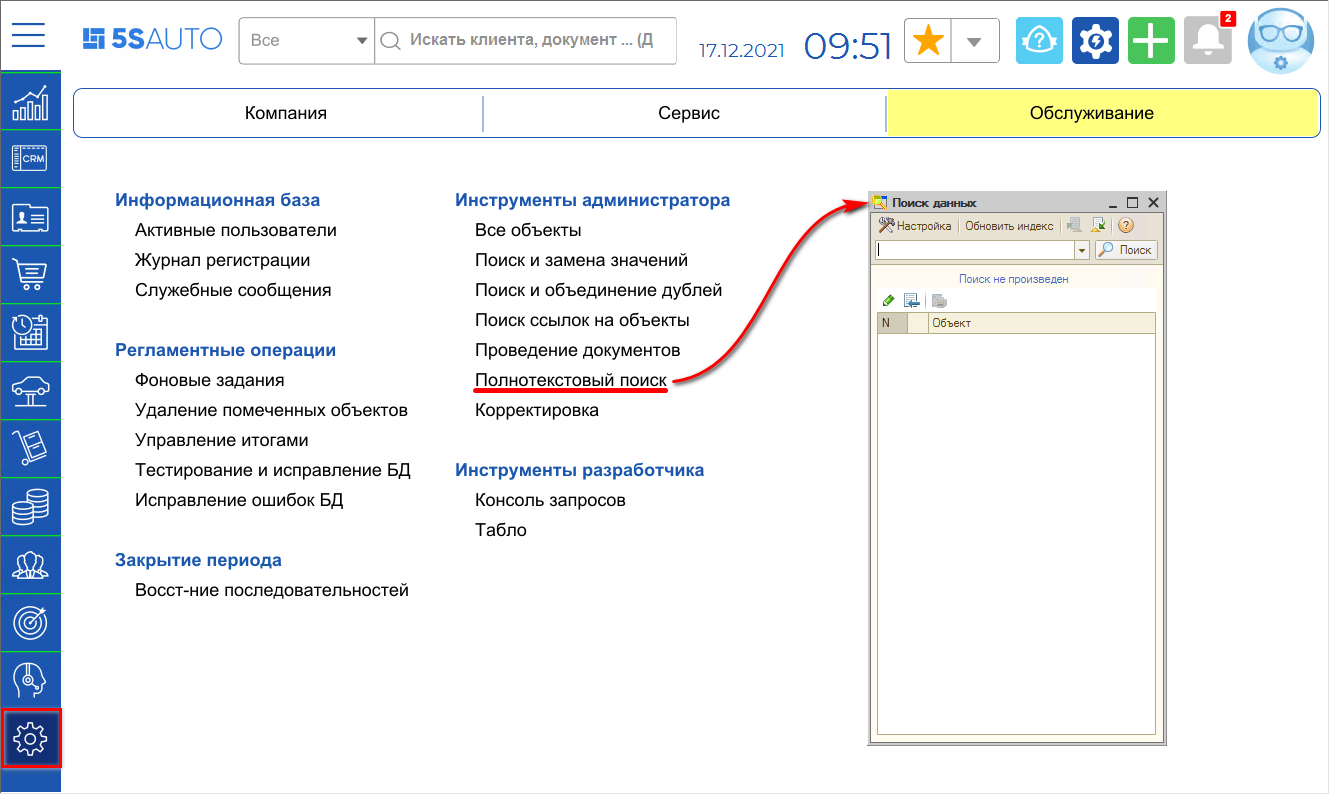Click the database coins sidebar icon

30,506
